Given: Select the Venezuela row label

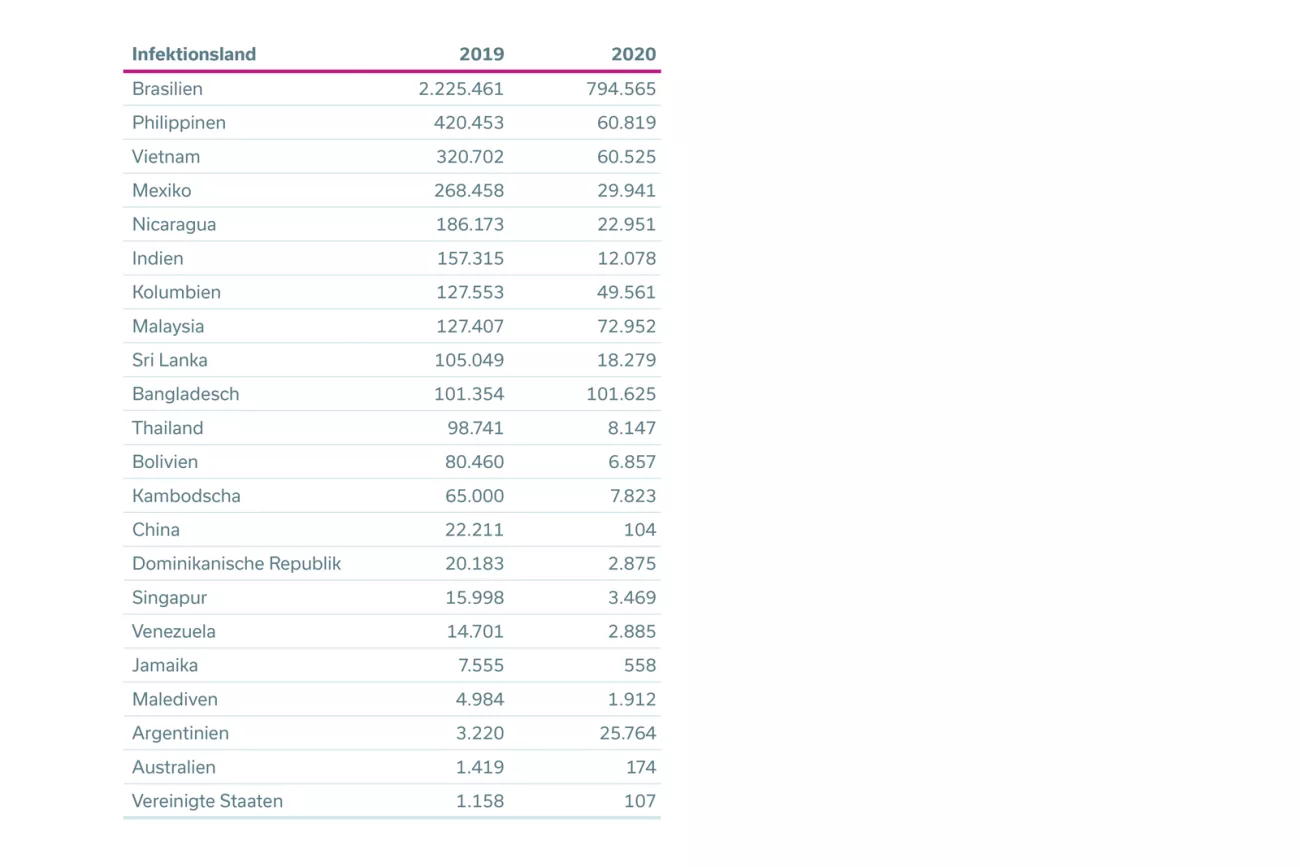Looking at the screenshot, I should pyautogui.click(x=174, y=632).
